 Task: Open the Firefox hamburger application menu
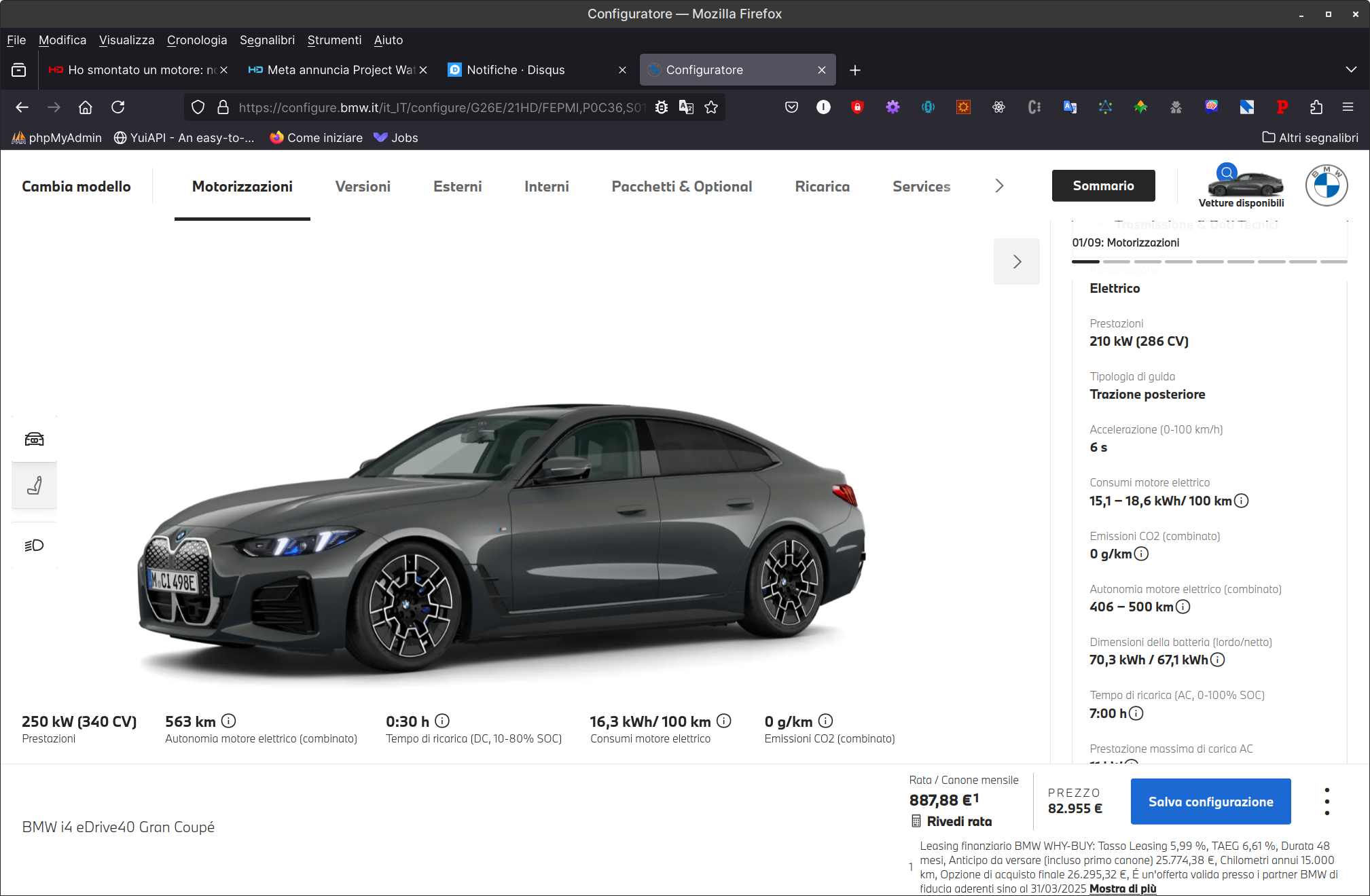(x=1348, y=107)
